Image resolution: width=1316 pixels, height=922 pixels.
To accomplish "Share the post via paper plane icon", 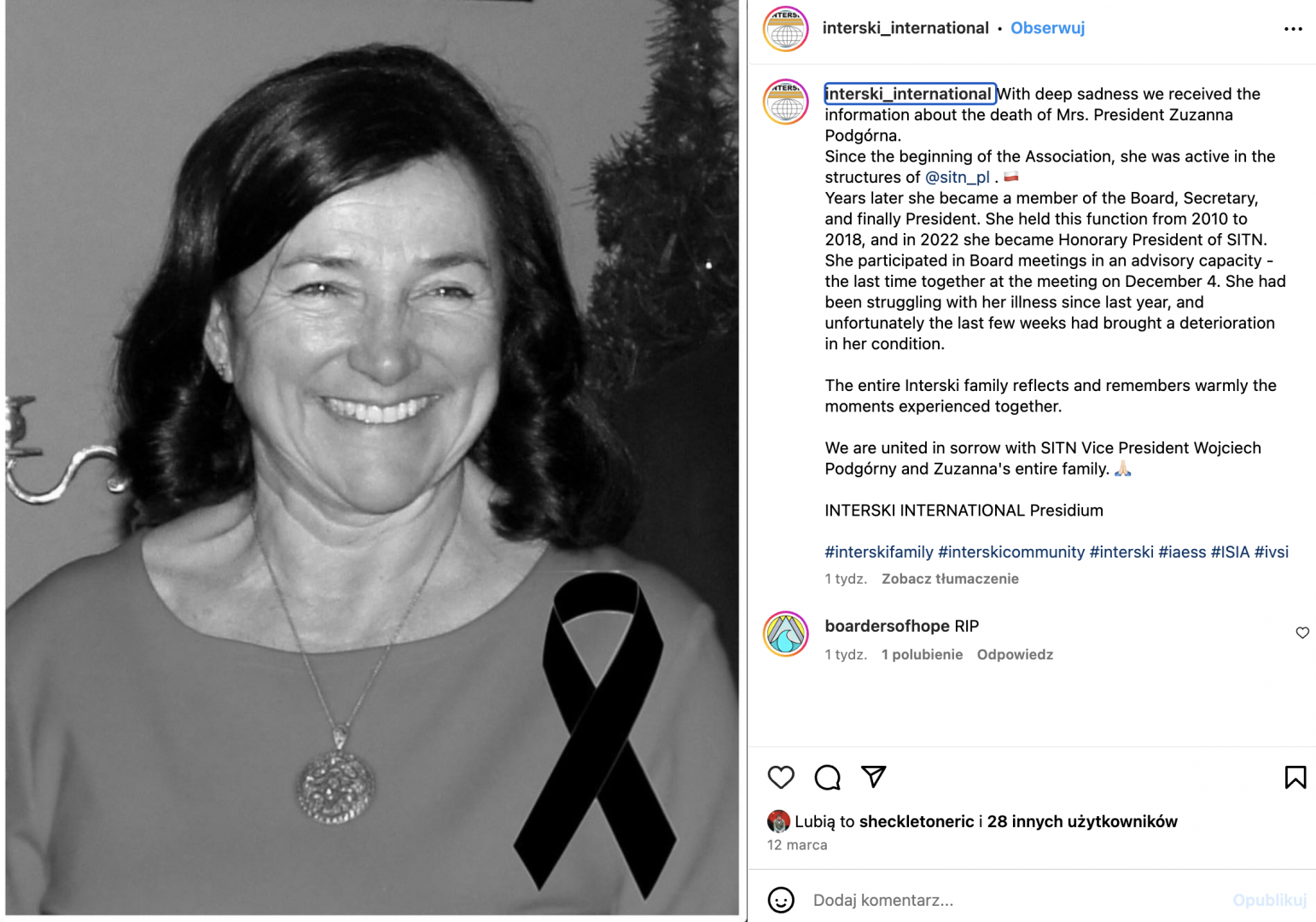I will (x=873, y=776).
